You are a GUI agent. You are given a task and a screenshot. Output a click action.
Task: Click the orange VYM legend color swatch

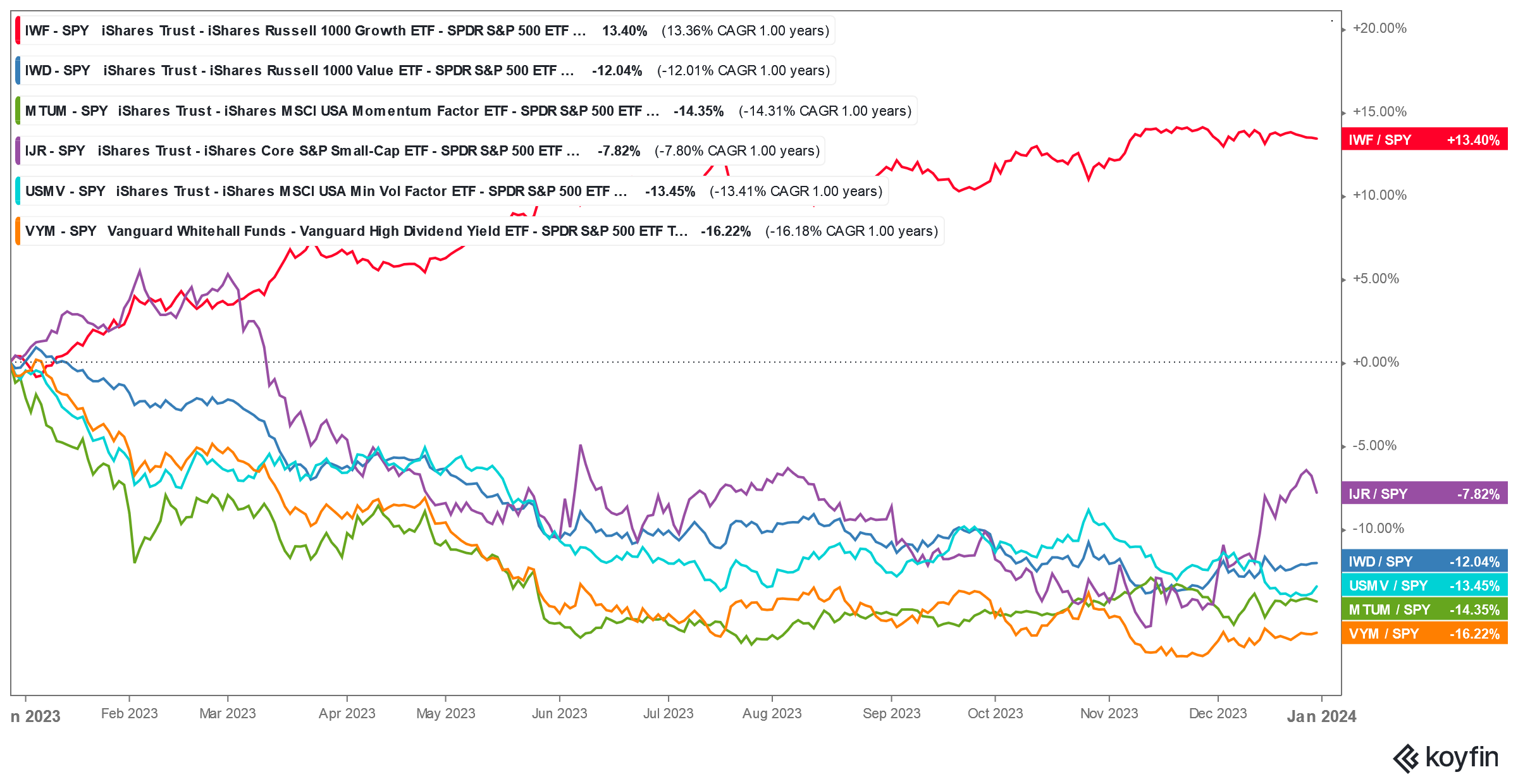click(18, 231)
